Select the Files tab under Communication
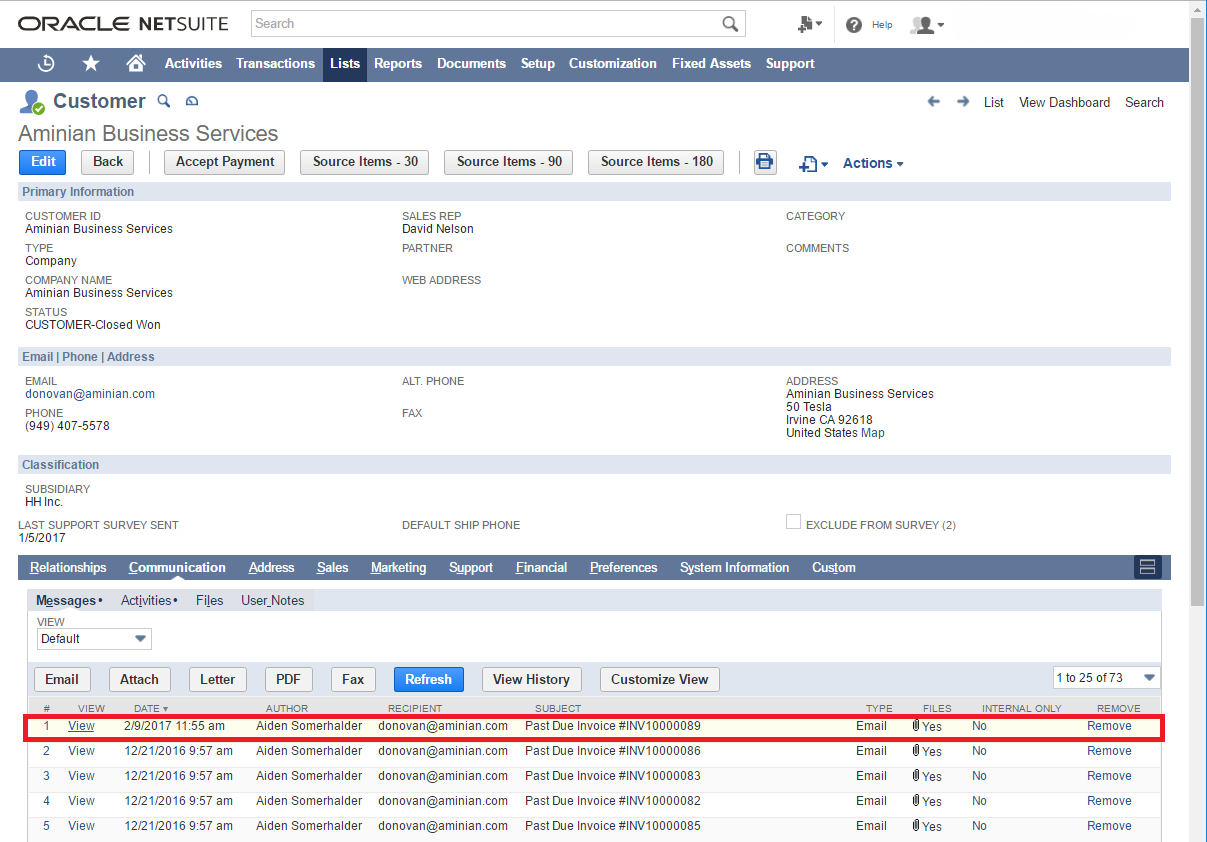This screenshot has width=1207, height=842. tap(210, 600)
